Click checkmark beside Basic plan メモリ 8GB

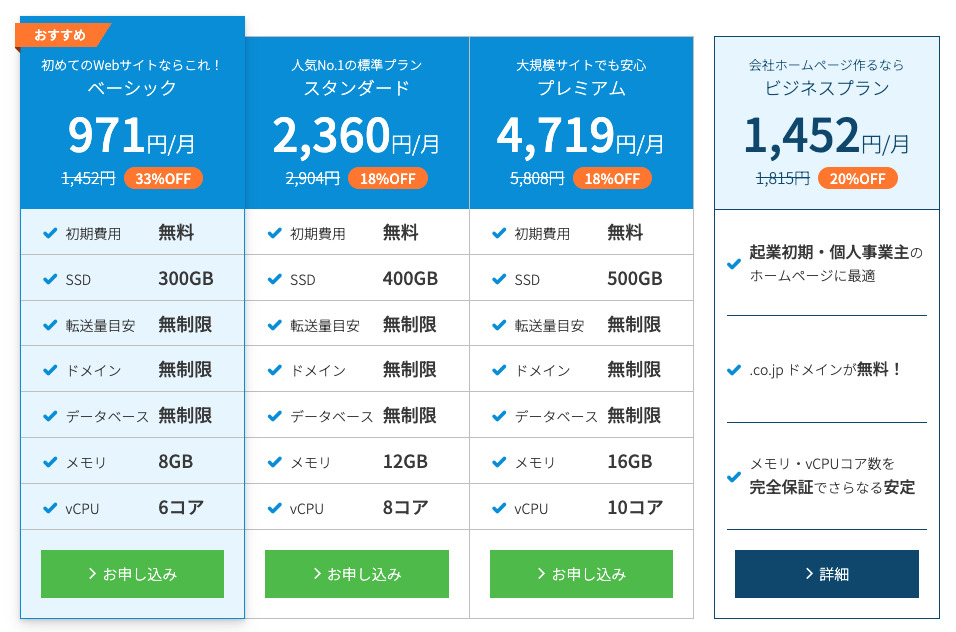50,462
